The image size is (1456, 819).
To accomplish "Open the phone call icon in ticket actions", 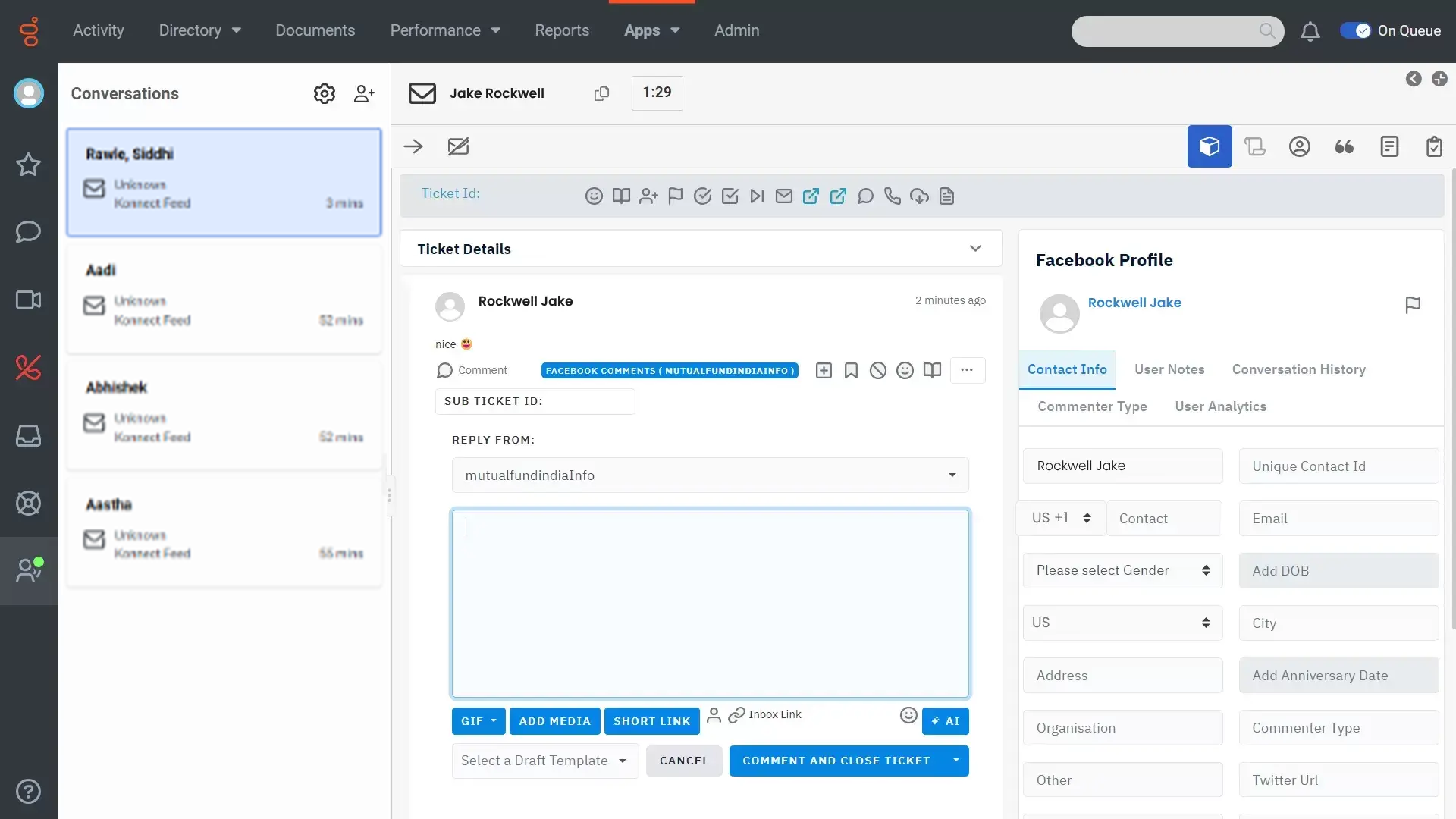I will coord(893,196).
